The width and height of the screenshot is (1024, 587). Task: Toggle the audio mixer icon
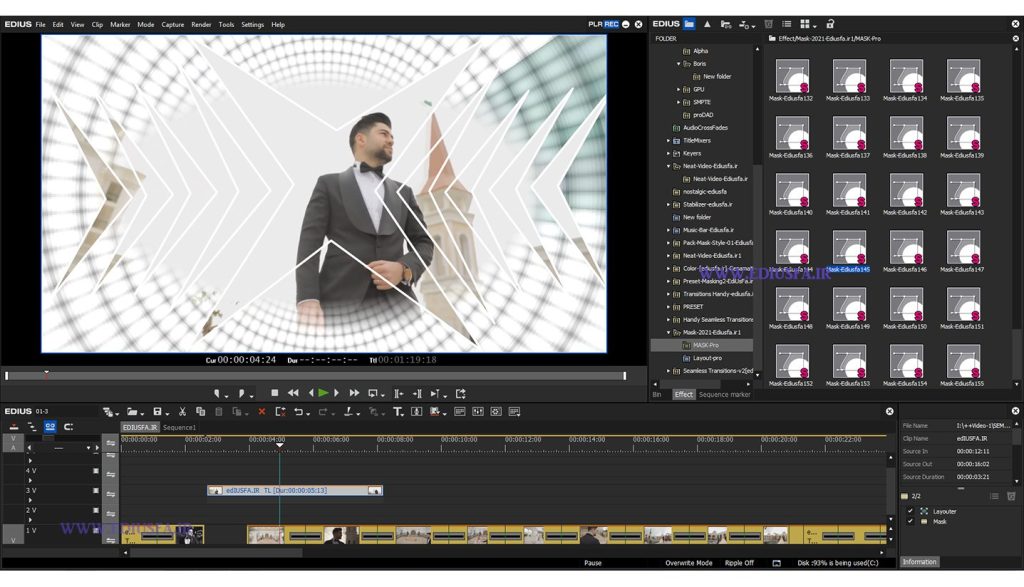tap(478, 411)
